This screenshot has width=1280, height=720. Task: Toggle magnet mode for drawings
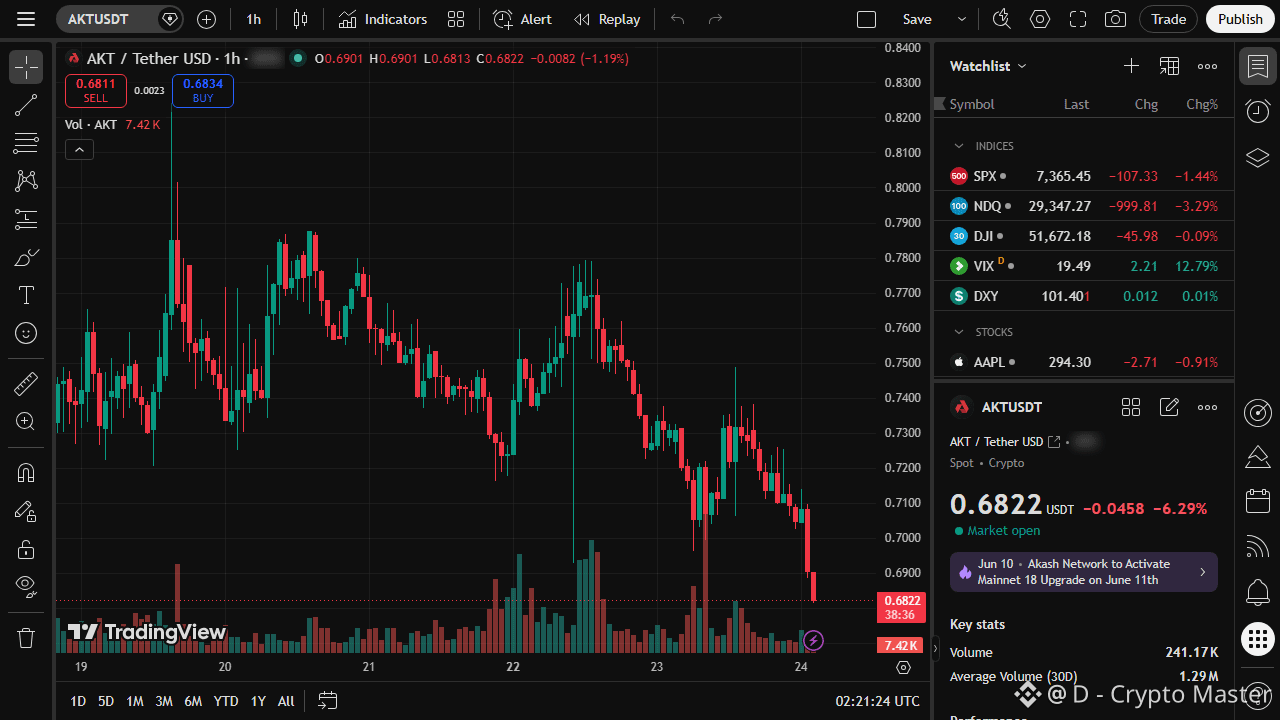(x=26, y=473)
